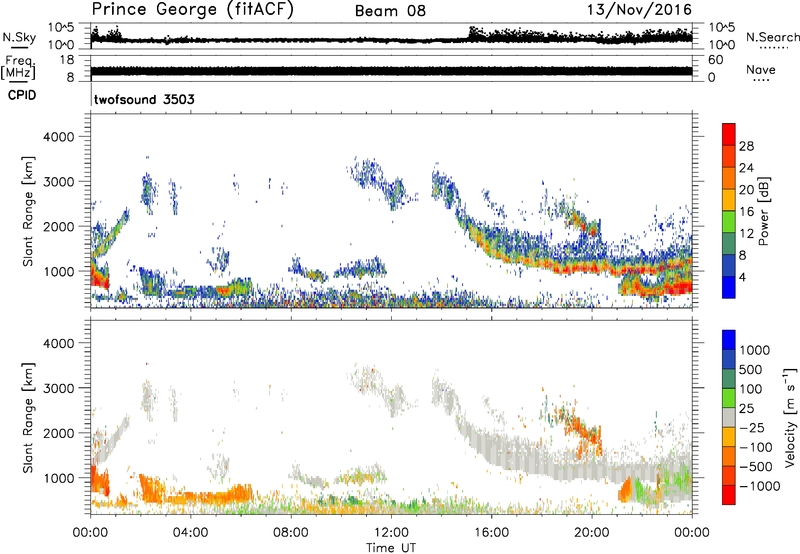
Task: Select the Beam 08 label
Action: [390, 11]
